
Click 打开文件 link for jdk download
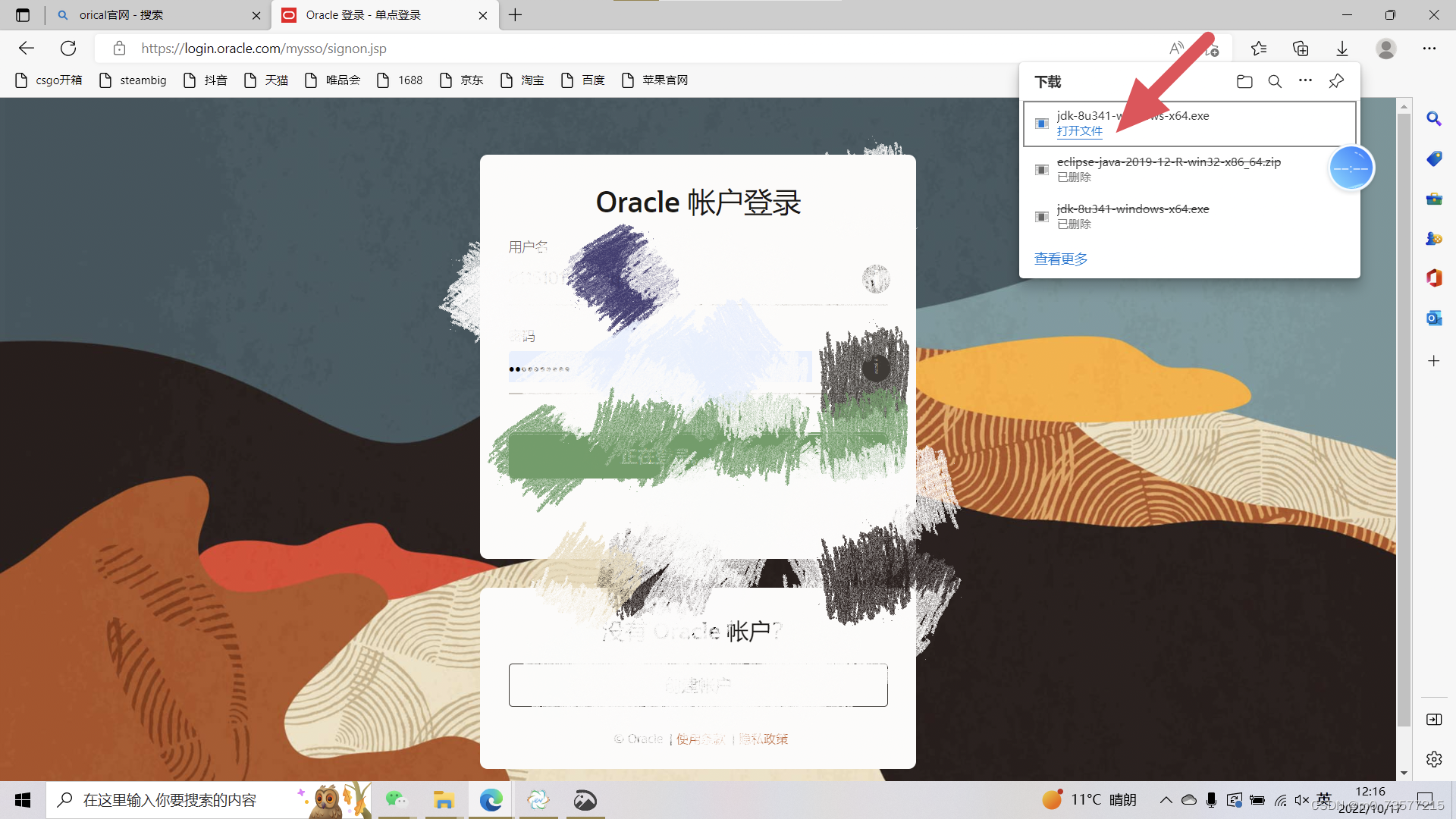click(x=1079, y=131)
